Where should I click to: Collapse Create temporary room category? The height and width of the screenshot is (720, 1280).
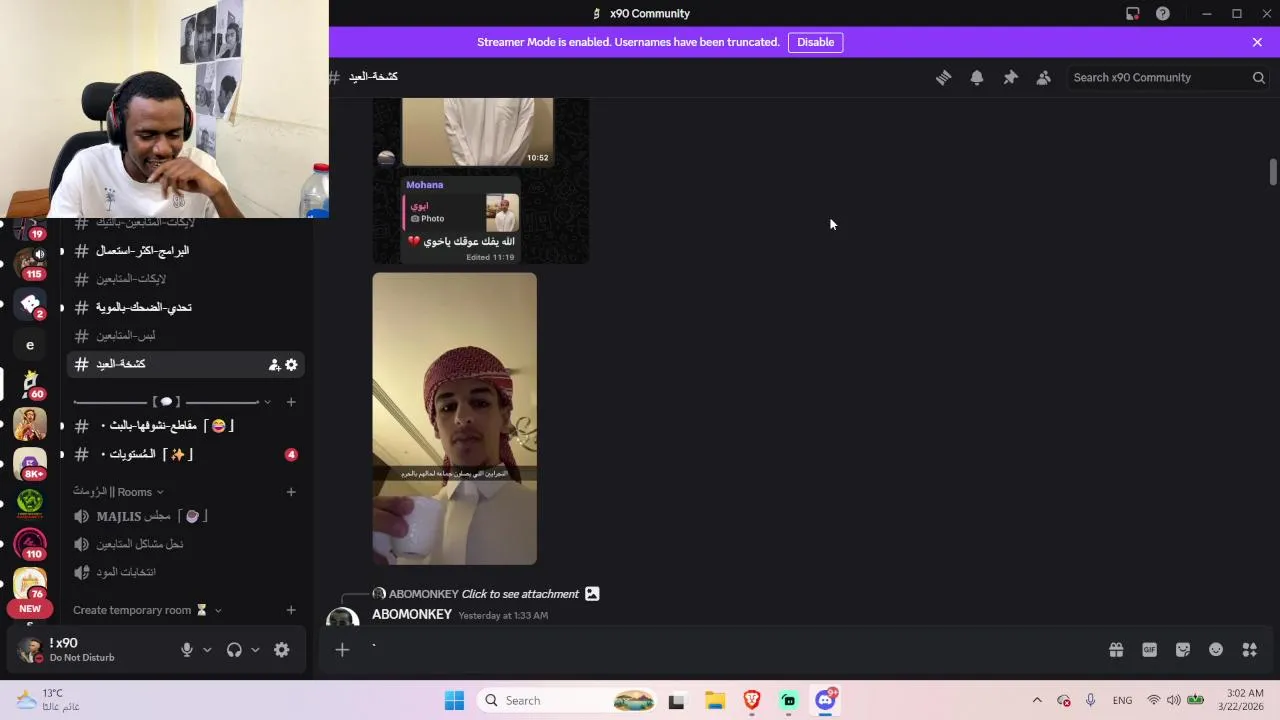pyautogui.click(x=147, y=610)
